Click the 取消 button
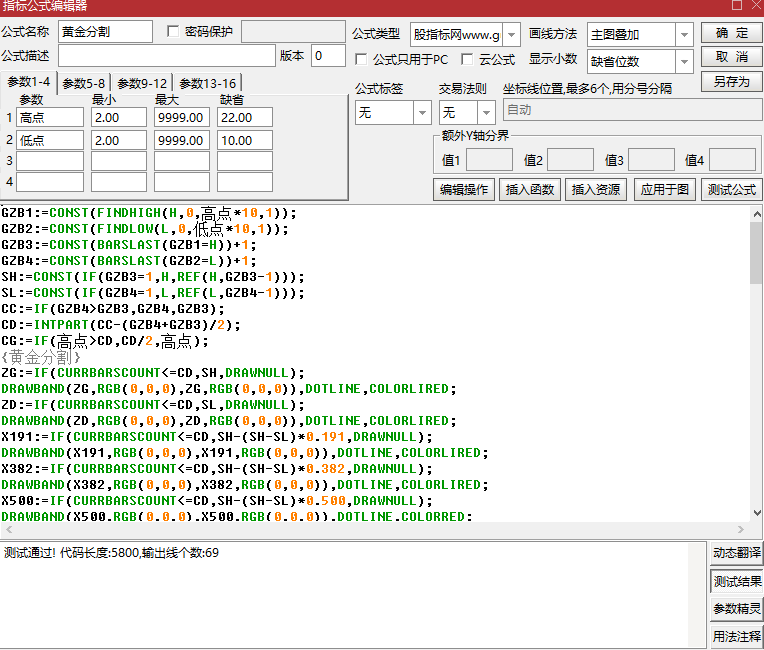 pyautogui.click(x=731, y=57)
